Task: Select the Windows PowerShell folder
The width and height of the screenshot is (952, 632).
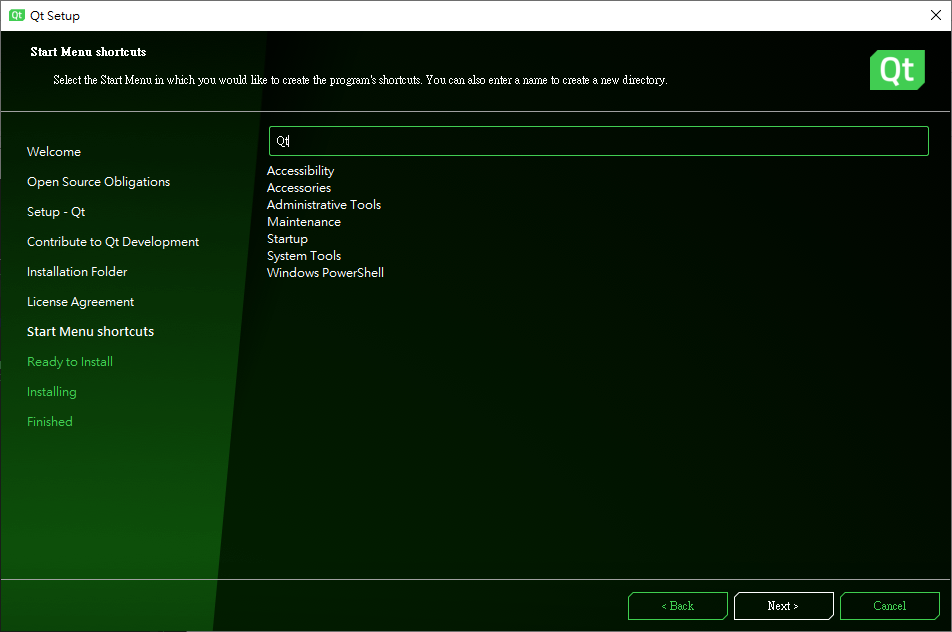Action: [x=325, y=273]
